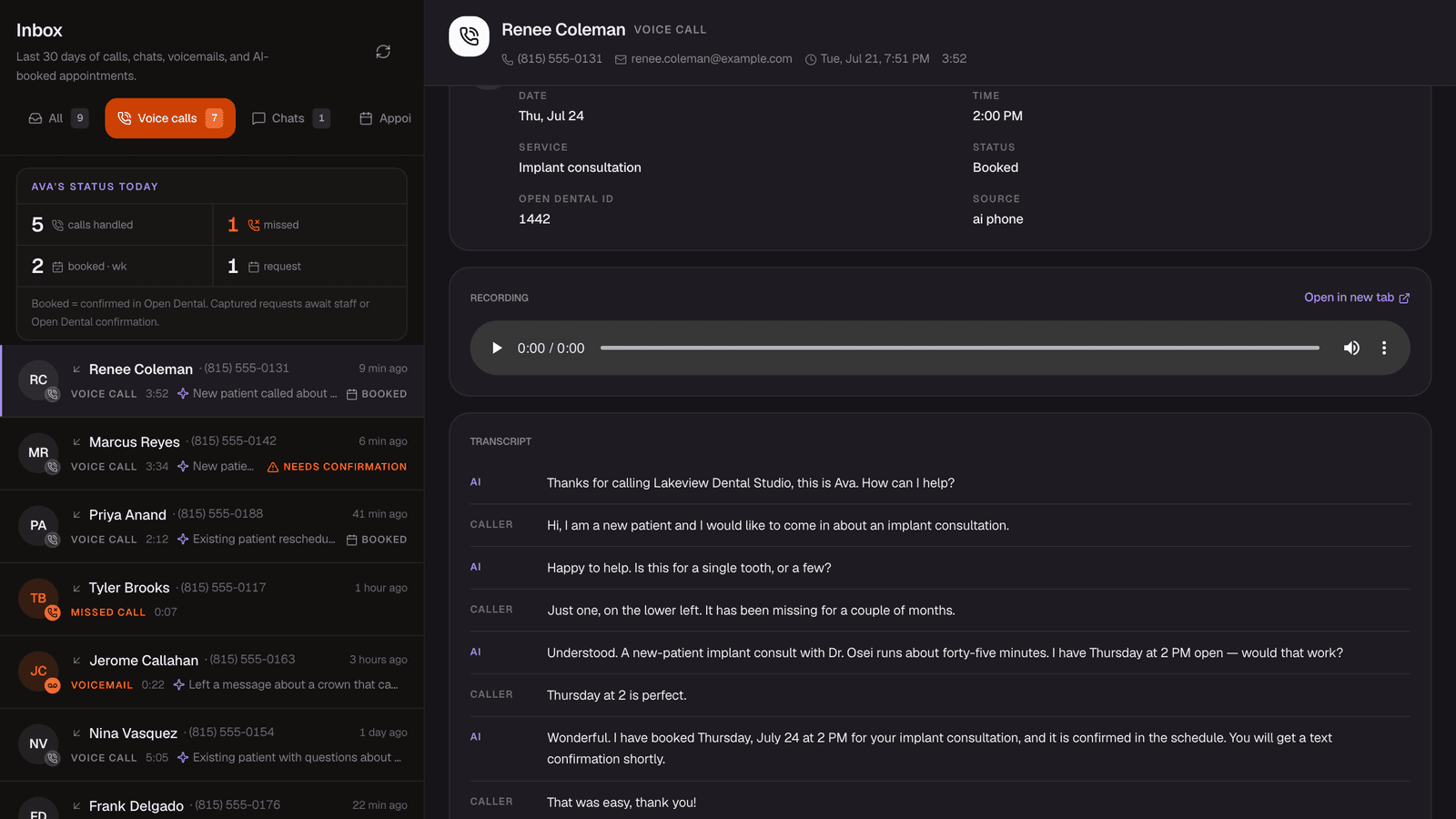Click the incoming arrow icon beside Tyler Brooks
Viewport: 1456px width, 819px height.
[x=76, y=588]
